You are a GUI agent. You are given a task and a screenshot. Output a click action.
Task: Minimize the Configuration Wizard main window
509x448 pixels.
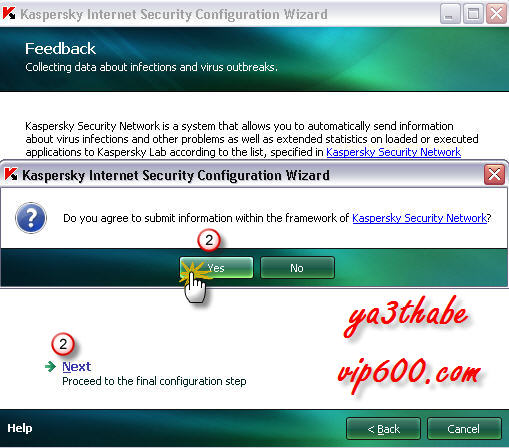(450, 14)
